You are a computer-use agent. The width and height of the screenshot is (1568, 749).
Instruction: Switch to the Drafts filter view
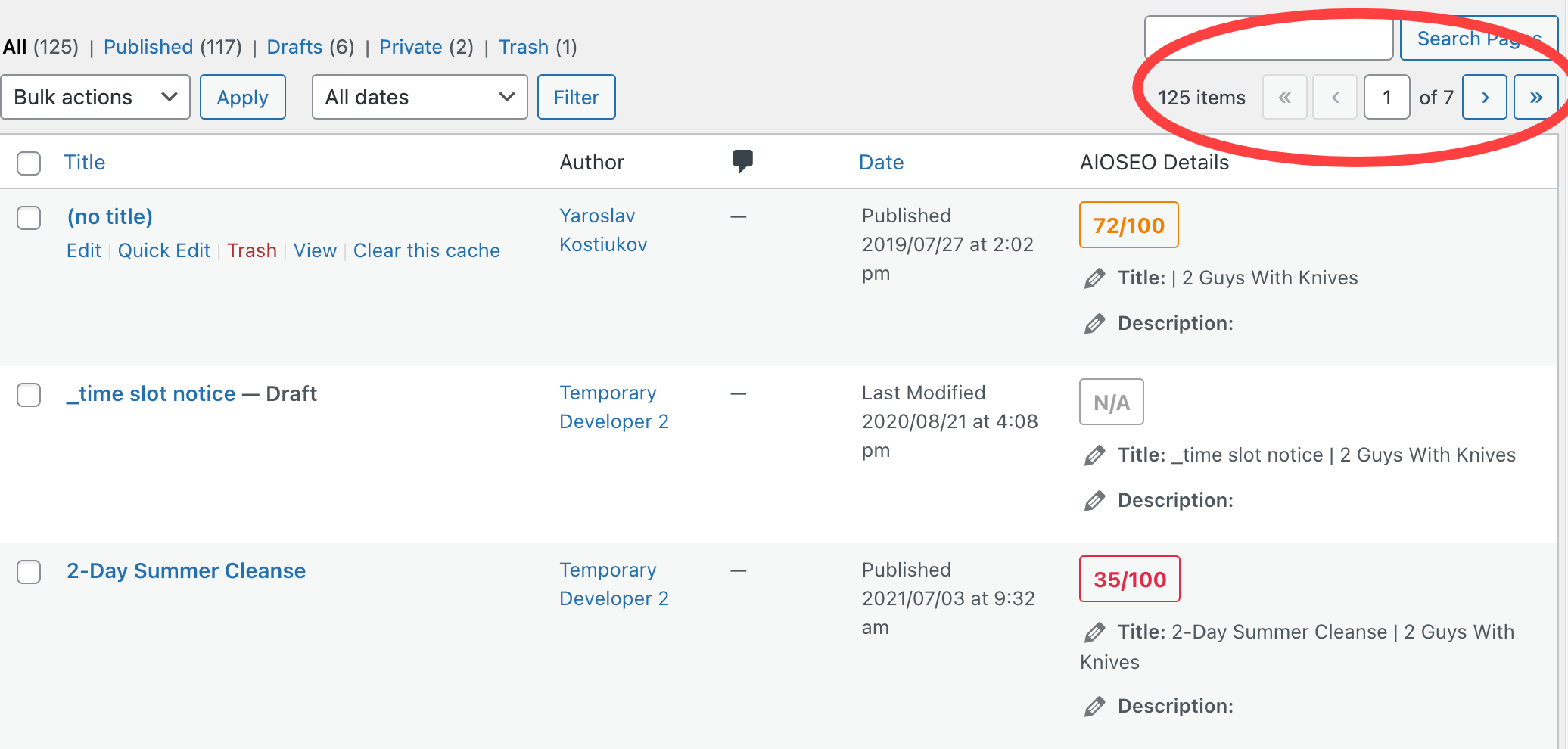pos(294,47)
